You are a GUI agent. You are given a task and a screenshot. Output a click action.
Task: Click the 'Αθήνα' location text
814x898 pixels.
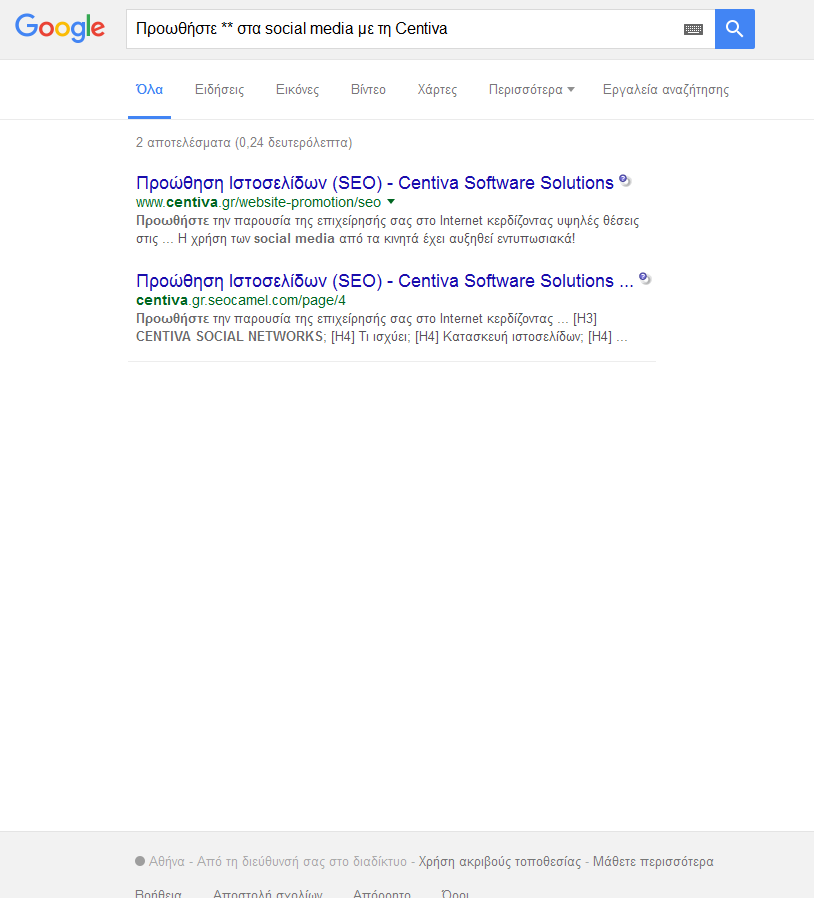click(x=167, y=861)
